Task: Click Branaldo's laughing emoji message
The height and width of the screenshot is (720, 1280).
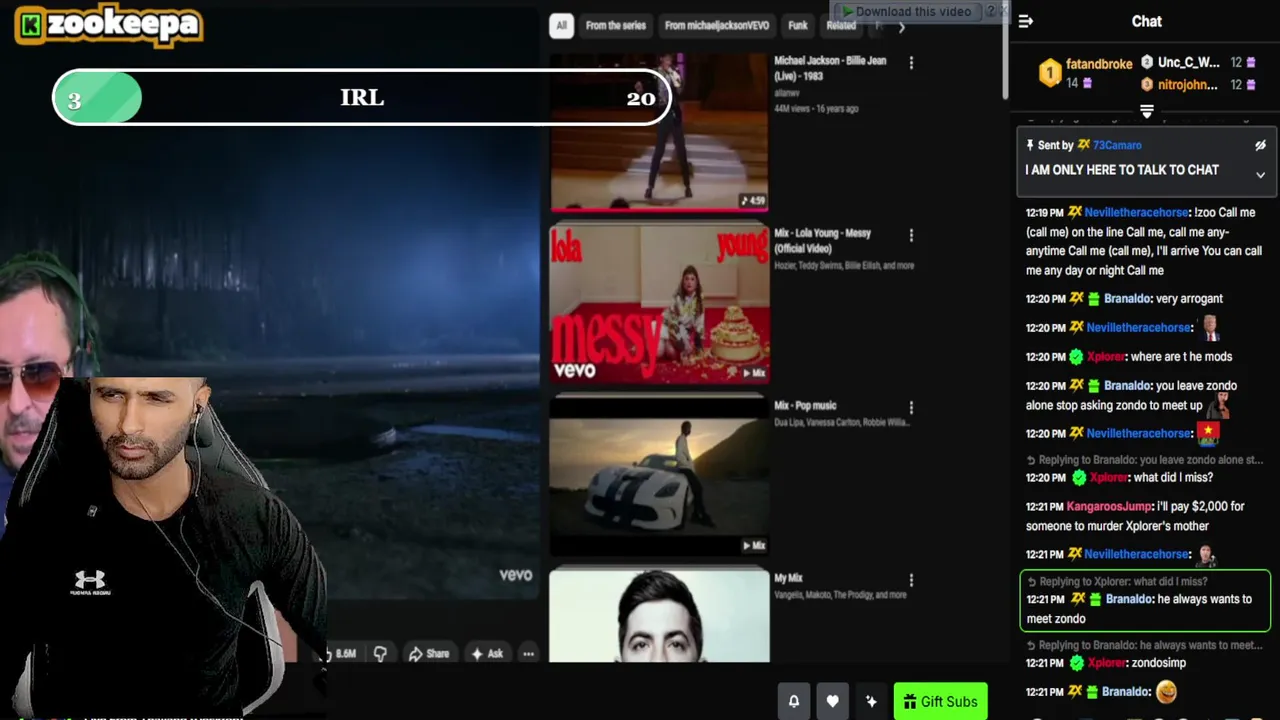Action: pos(1166,691)
